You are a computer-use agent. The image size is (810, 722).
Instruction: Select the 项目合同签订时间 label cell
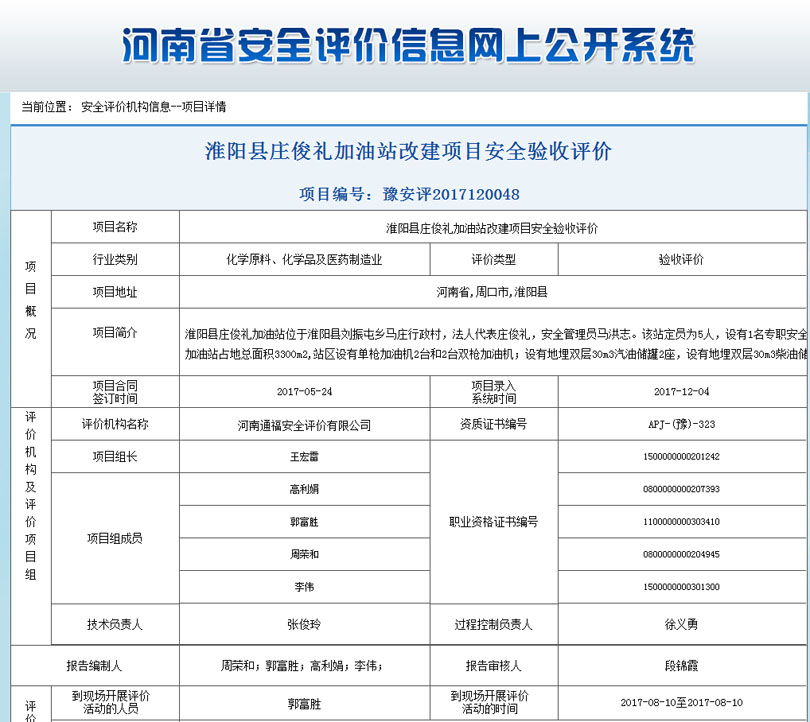click(x=115, y=392)
